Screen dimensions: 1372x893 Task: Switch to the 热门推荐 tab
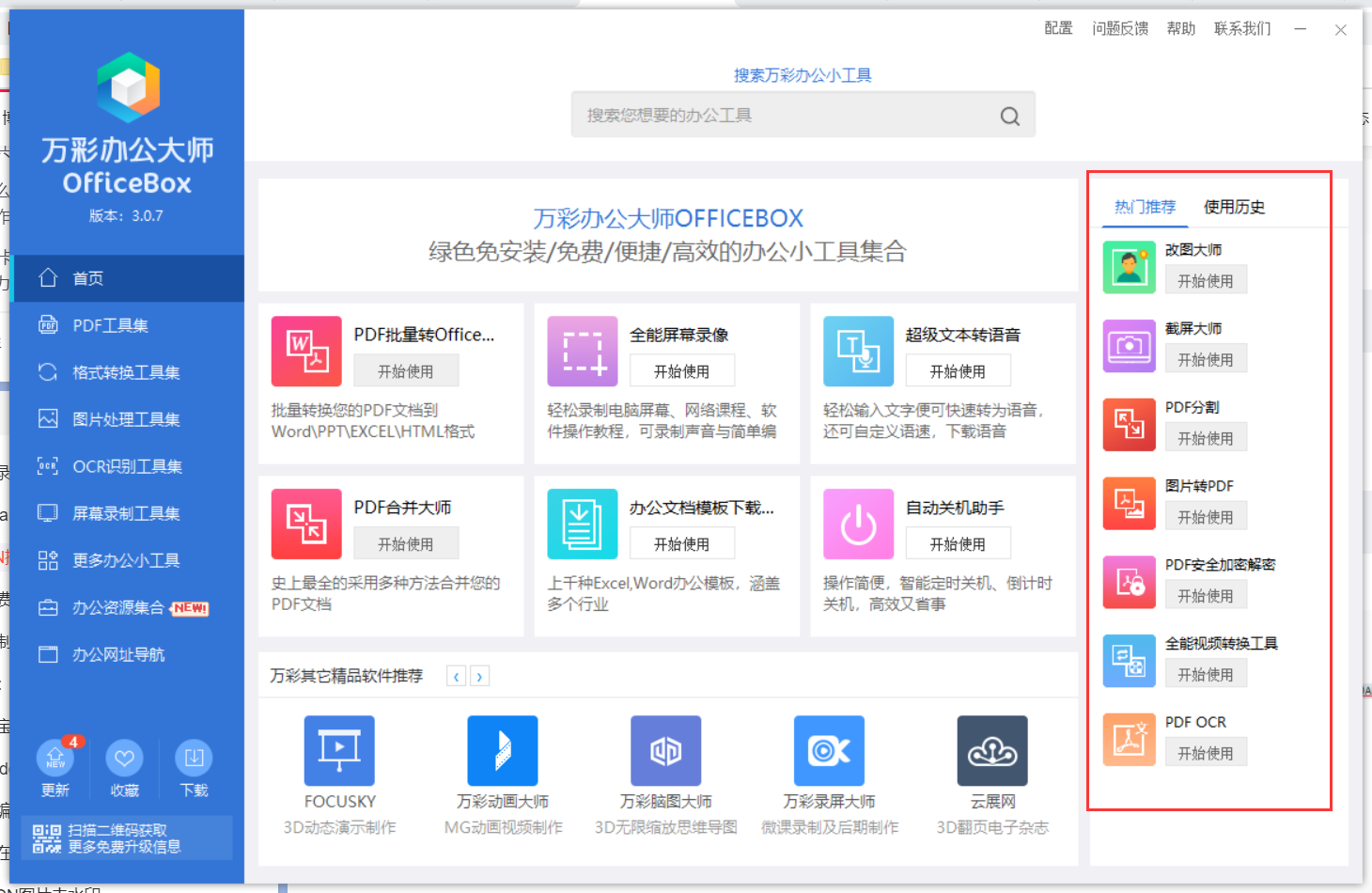click(1145, 207)
